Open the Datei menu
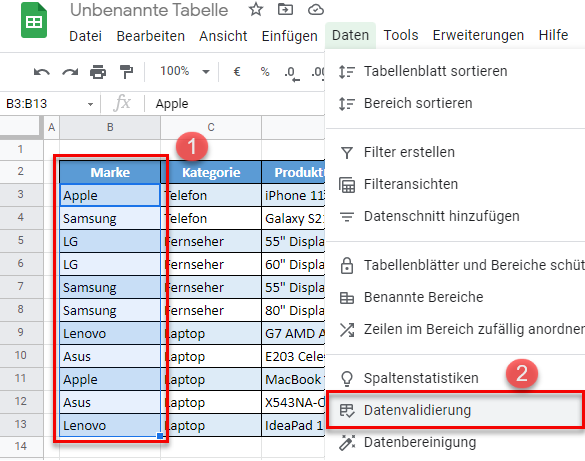Viewport: 585px width, 461px height. (x=85, y=36)
